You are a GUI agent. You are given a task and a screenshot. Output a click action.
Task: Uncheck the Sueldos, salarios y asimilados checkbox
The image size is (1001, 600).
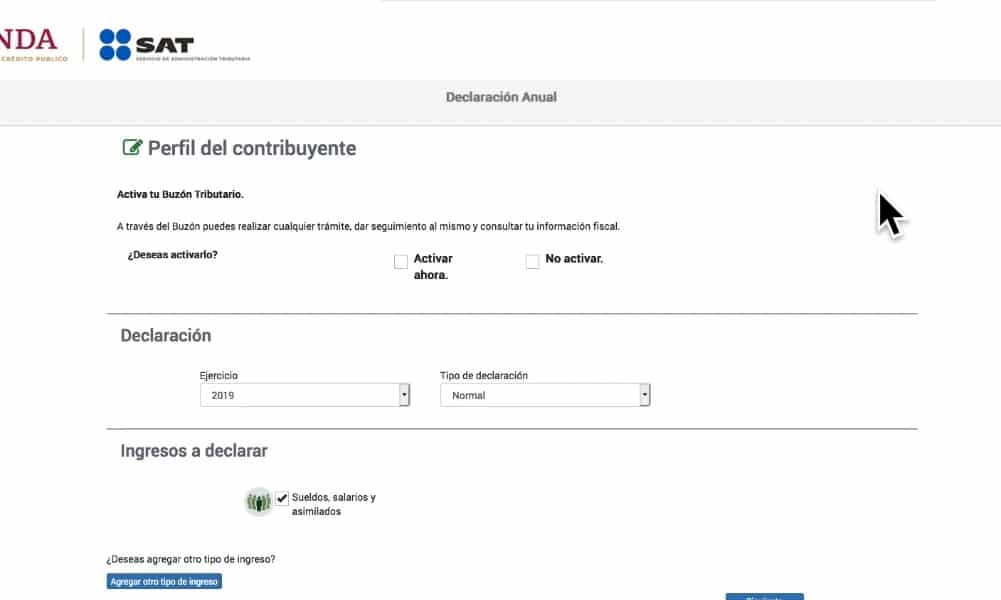click(283, 498)
